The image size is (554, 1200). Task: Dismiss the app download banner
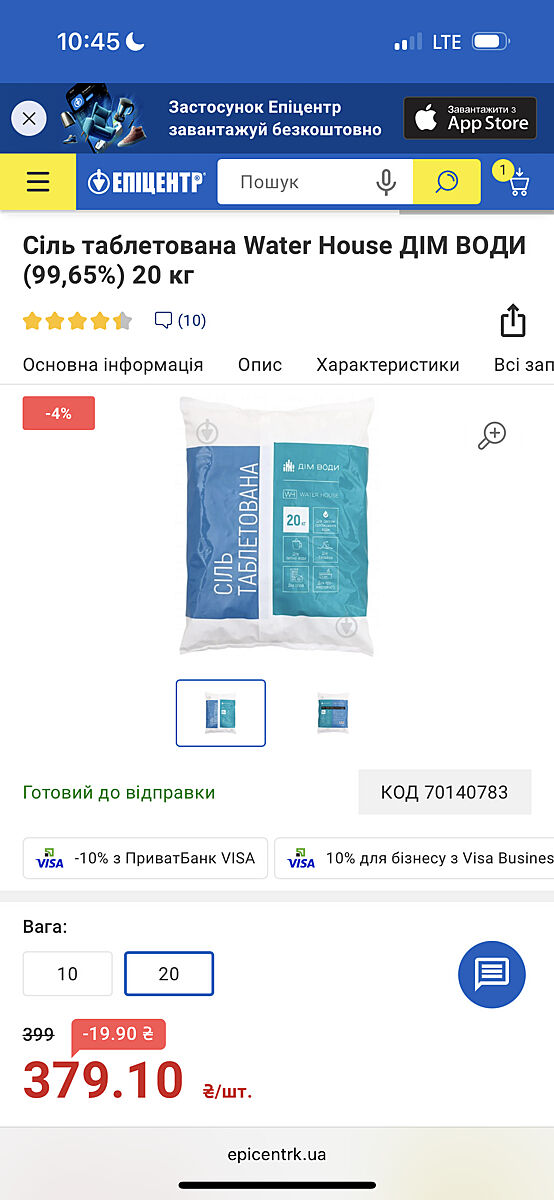pyautogui.click(x=29, y=119)
